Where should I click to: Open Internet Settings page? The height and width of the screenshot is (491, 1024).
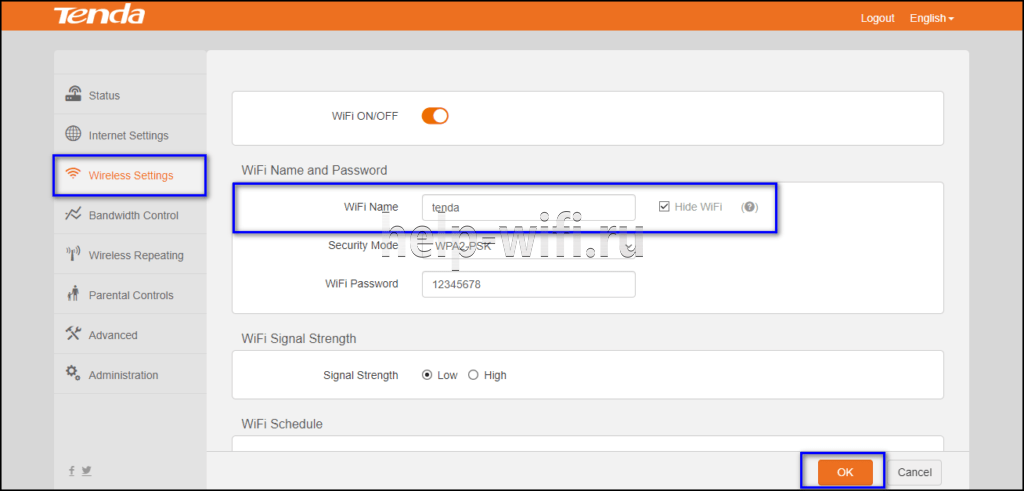(130, 135)
